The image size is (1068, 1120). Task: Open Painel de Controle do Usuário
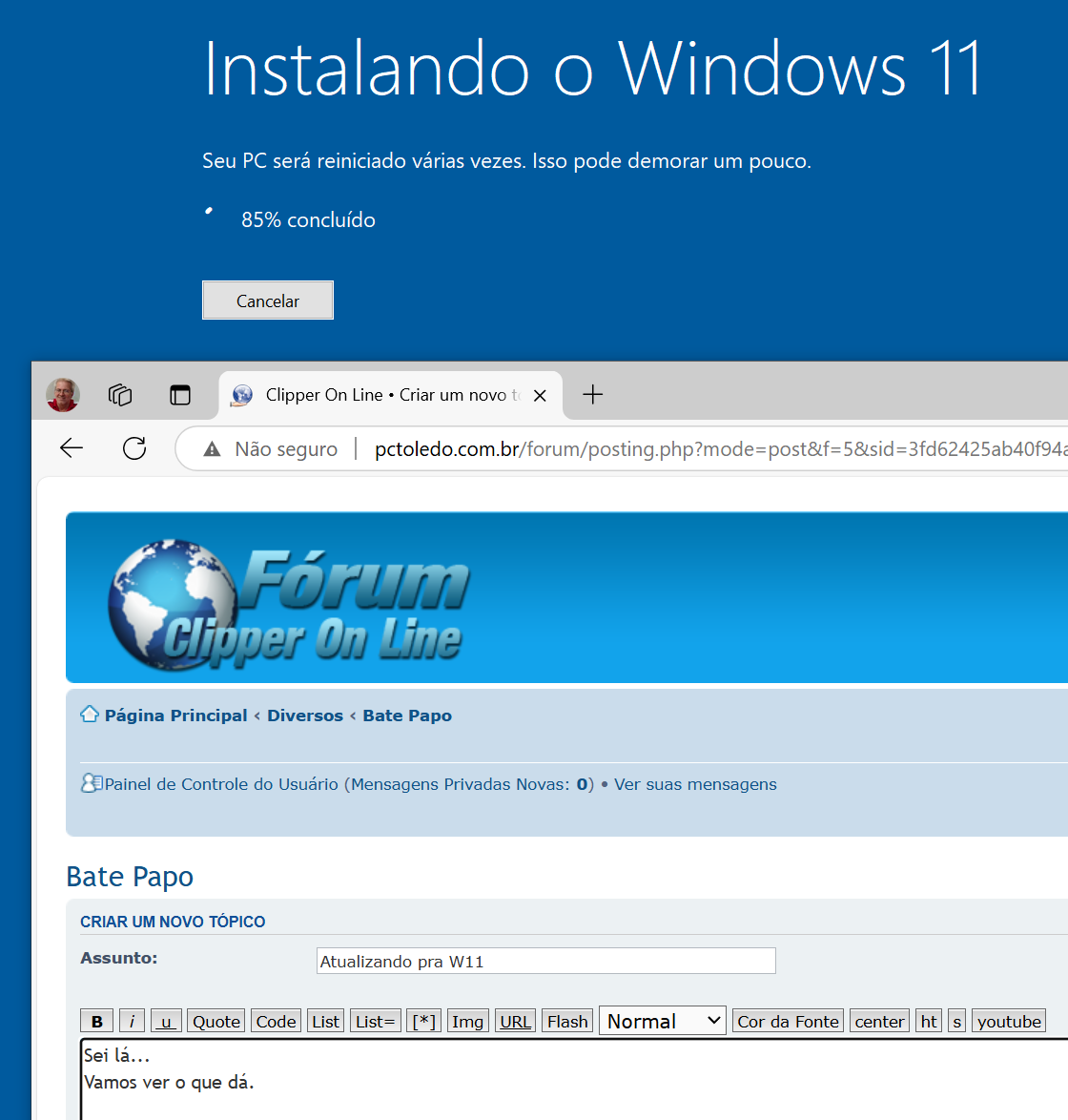click(221, 784)
